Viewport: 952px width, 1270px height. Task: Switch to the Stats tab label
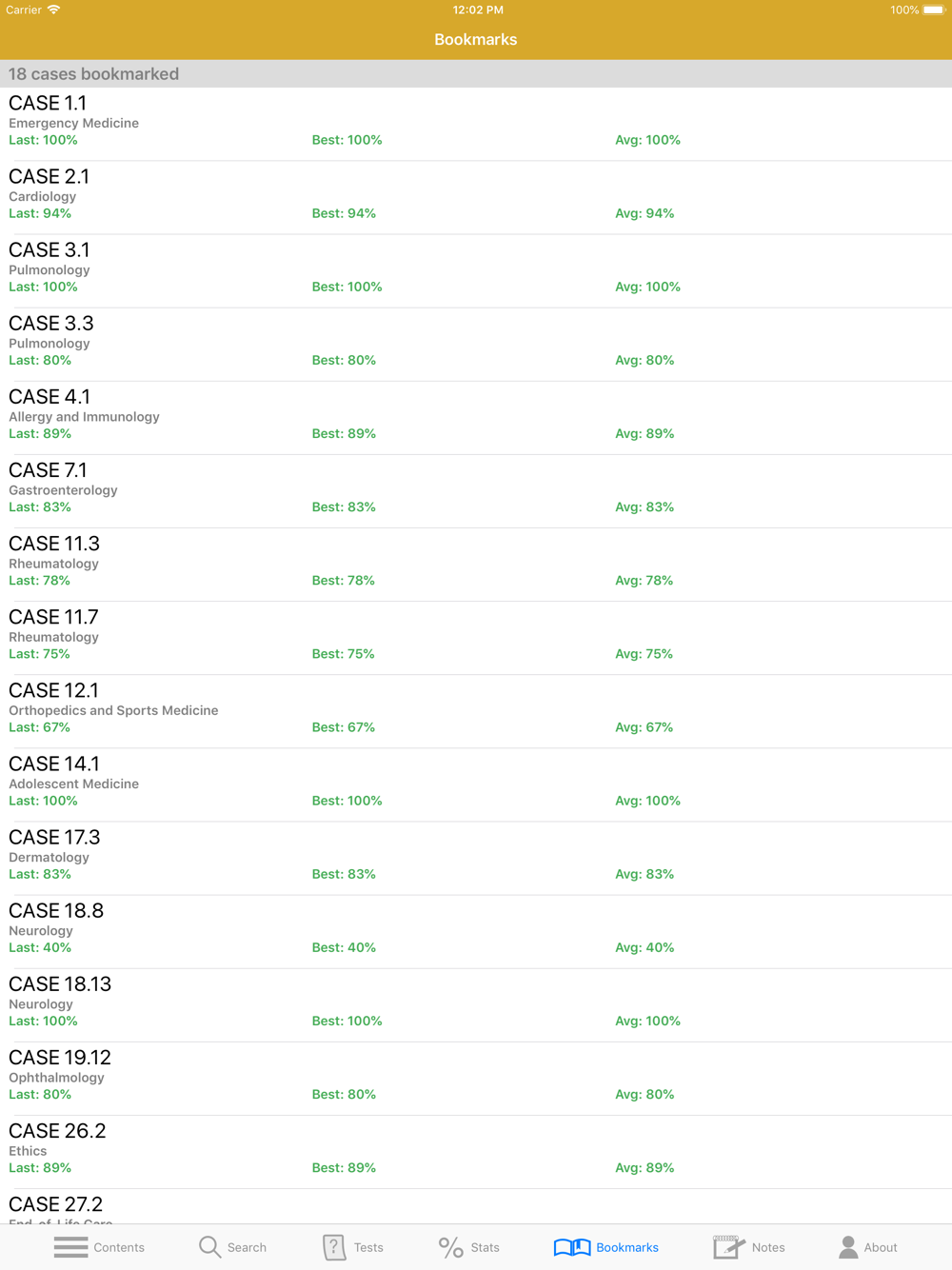coord(485,1247)
